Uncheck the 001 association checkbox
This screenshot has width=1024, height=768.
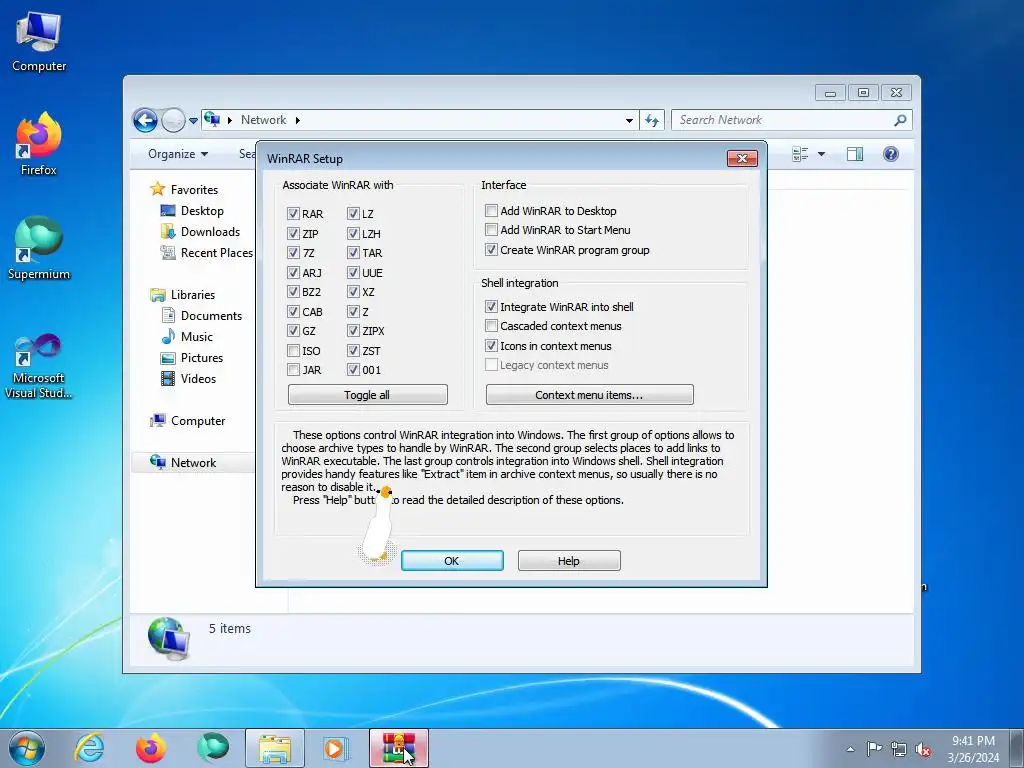click(353, 370)
